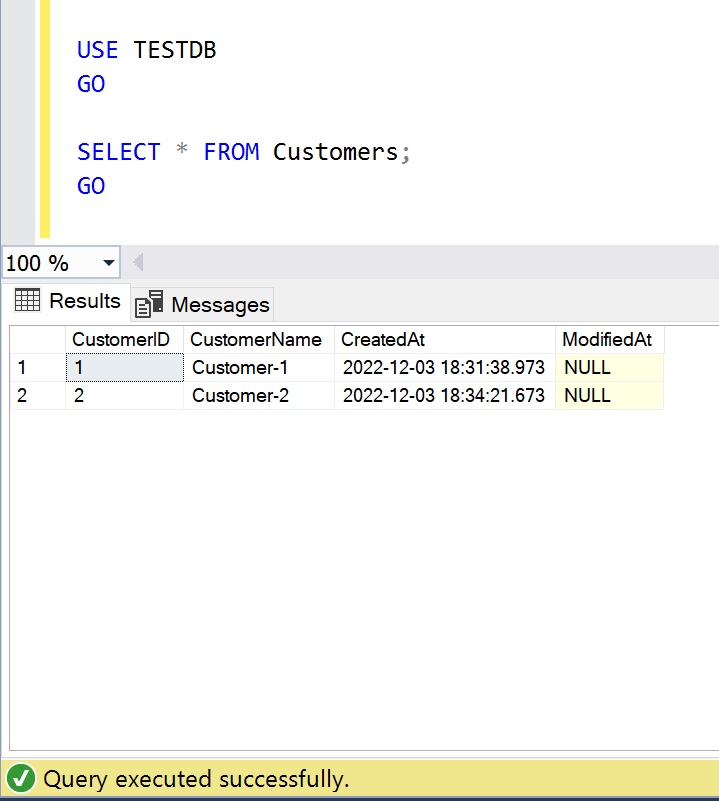This screenshot has width=719, height=801.
Task: Click the grid's top-left select-all corner
Action: point(37,340)
